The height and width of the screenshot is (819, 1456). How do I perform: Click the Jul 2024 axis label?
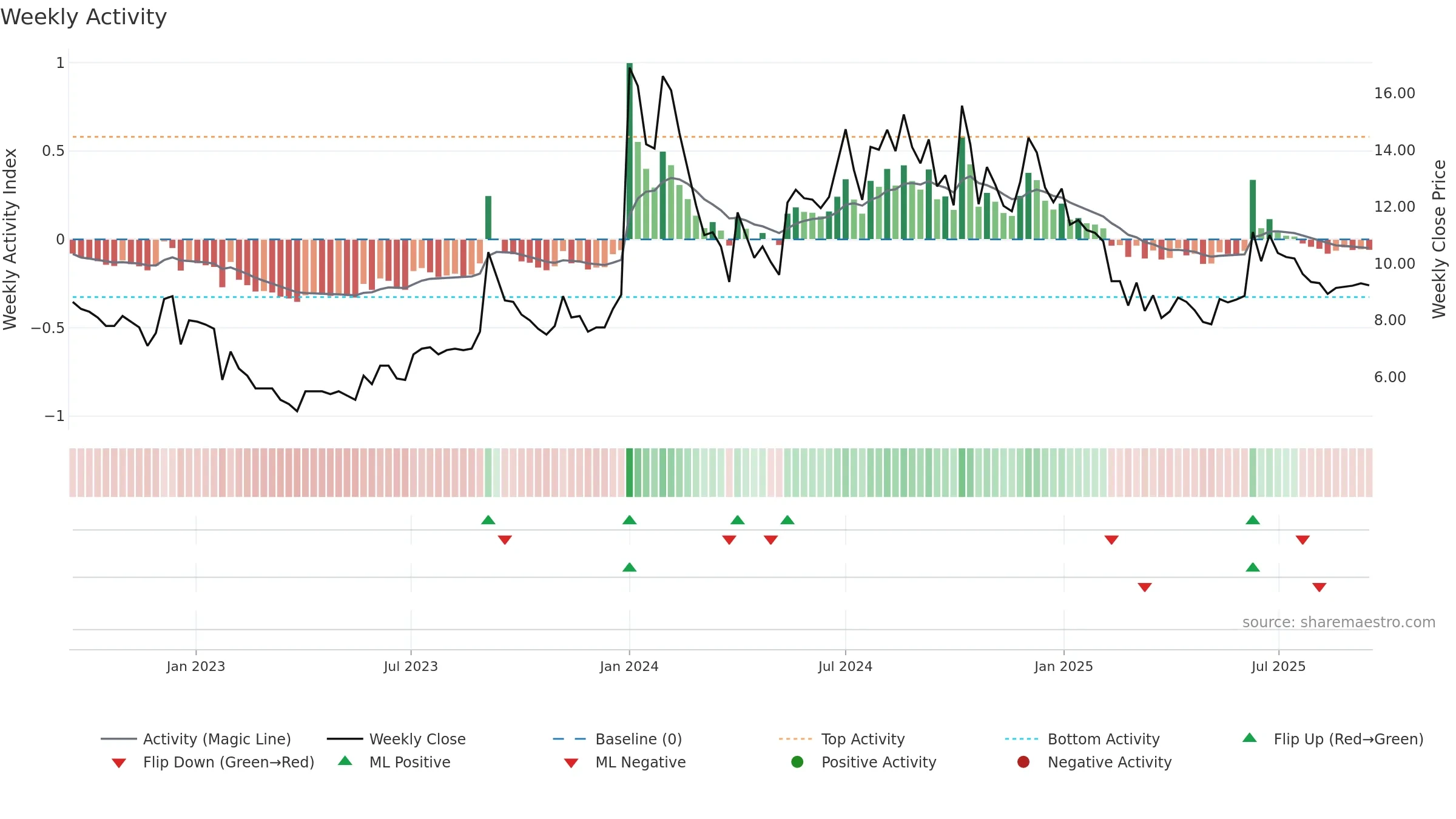(845, 666)
